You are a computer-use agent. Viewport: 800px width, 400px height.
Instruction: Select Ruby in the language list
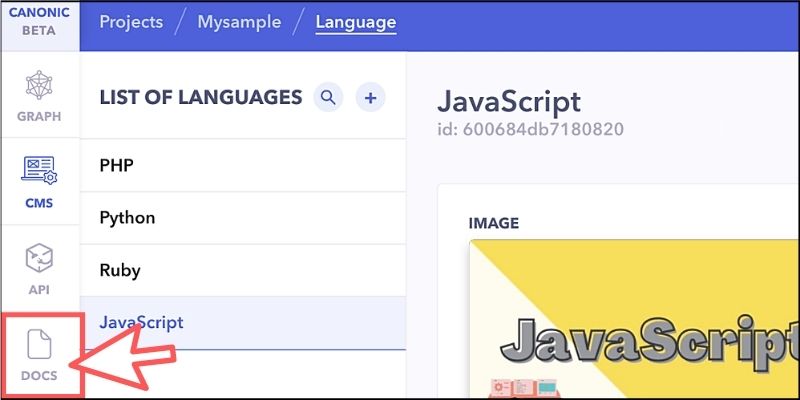(243, 270)
